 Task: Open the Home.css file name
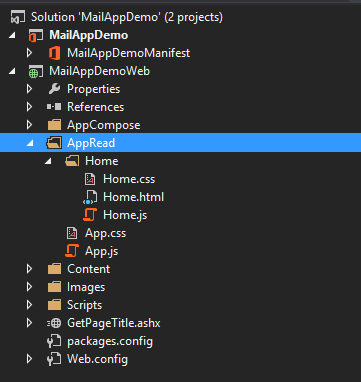pyautogui.click(x=129, y=179)
